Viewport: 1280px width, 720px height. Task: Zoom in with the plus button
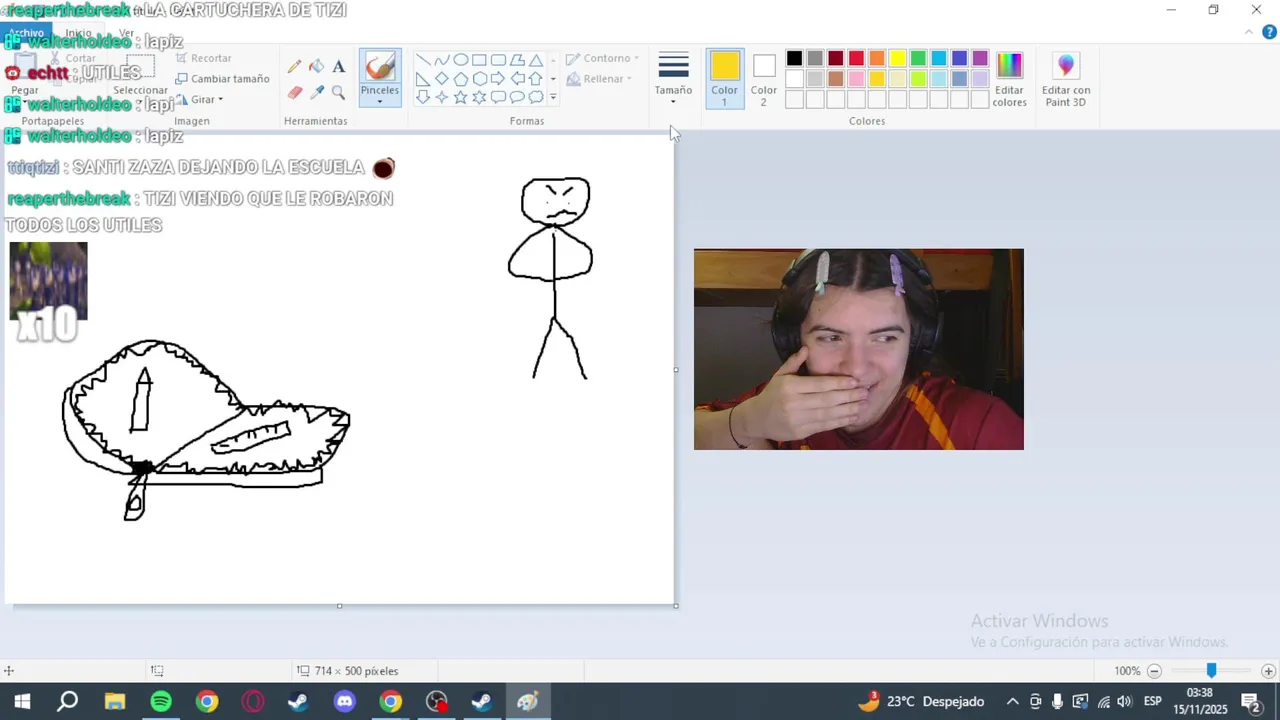[x=1268, y=671]
